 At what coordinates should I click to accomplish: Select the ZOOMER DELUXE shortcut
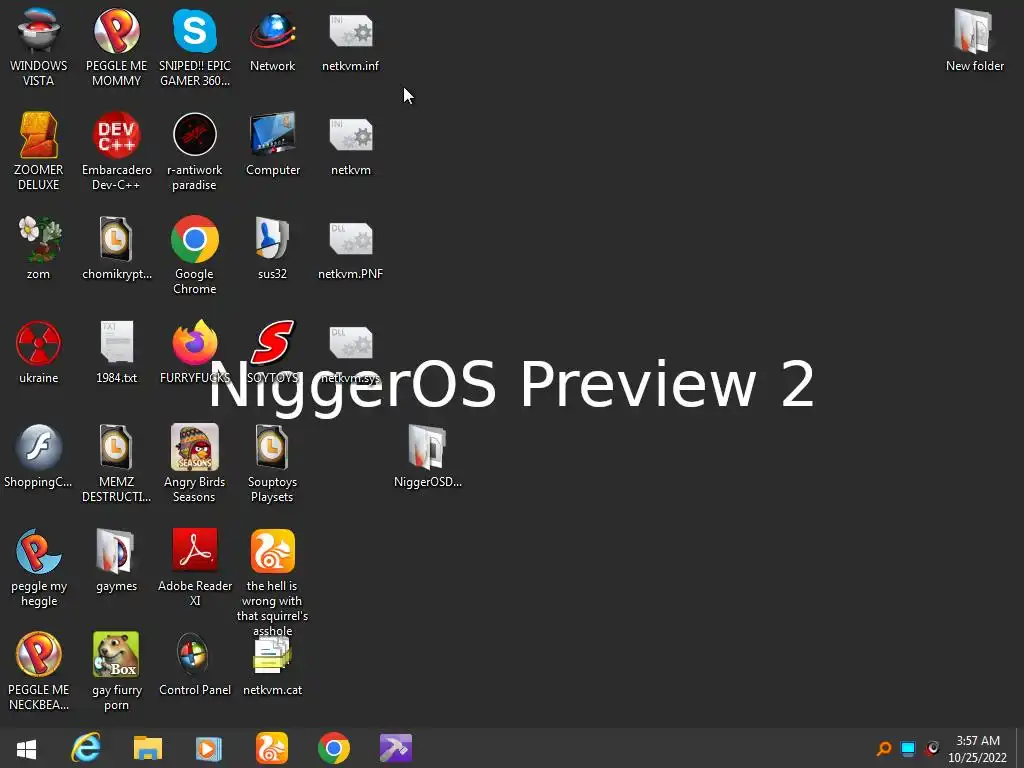point(39,151)
